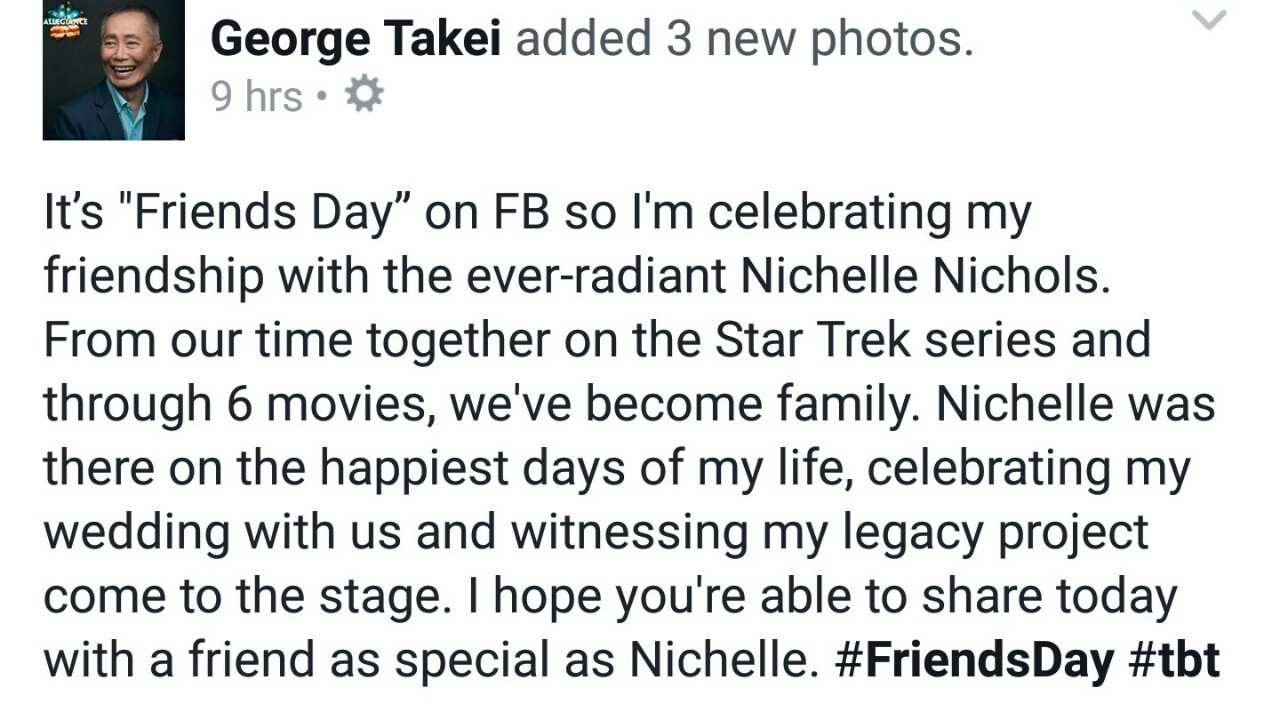The height and width of the screenshot is (714, 1280).
Task: Open the "9 hrs" timestamp permalink
Action: [256, 97]
